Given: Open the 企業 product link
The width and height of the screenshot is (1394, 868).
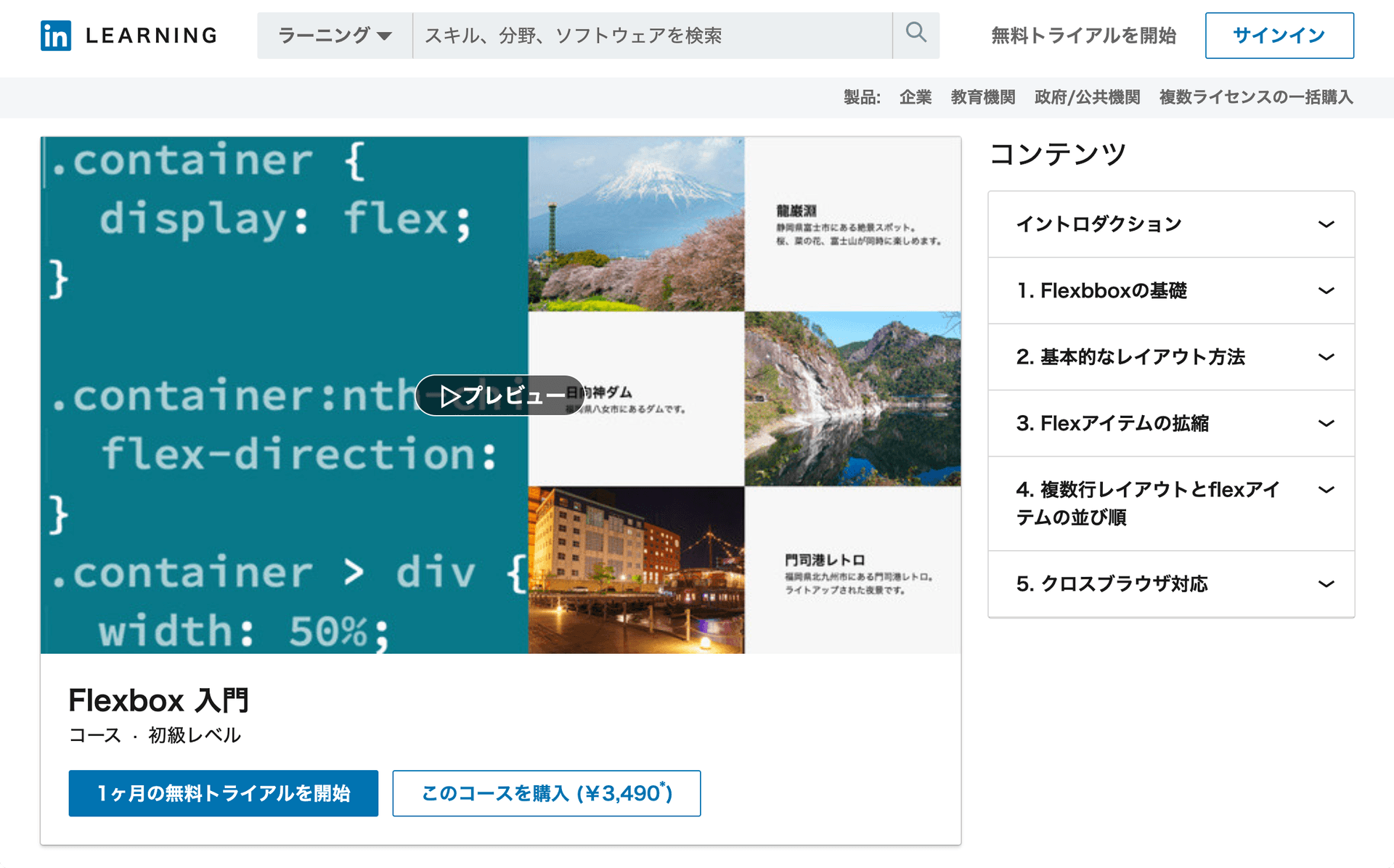Looking at the screenshot, I should 915,97.
